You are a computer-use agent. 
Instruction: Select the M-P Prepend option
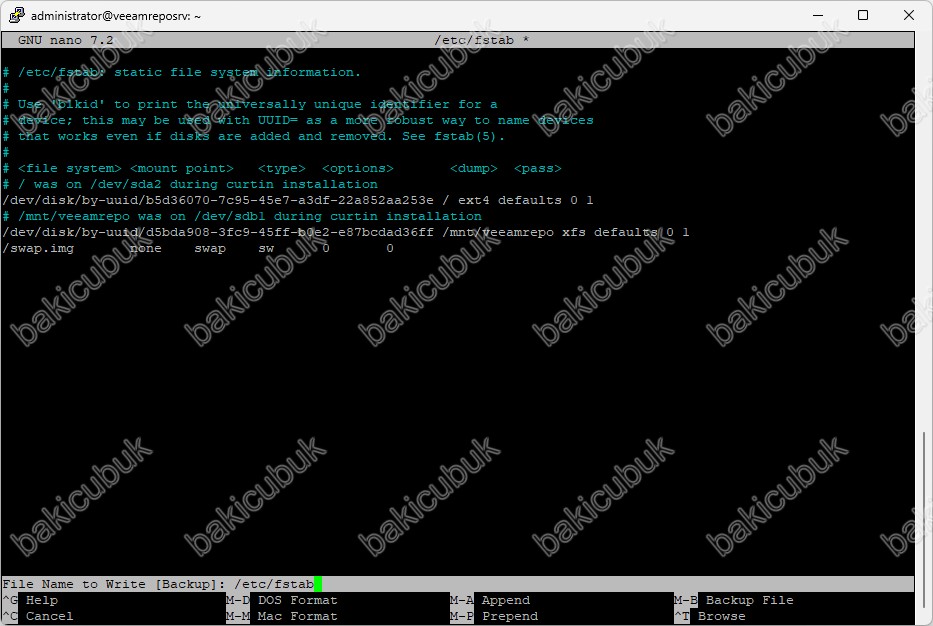tap(494, 616)
